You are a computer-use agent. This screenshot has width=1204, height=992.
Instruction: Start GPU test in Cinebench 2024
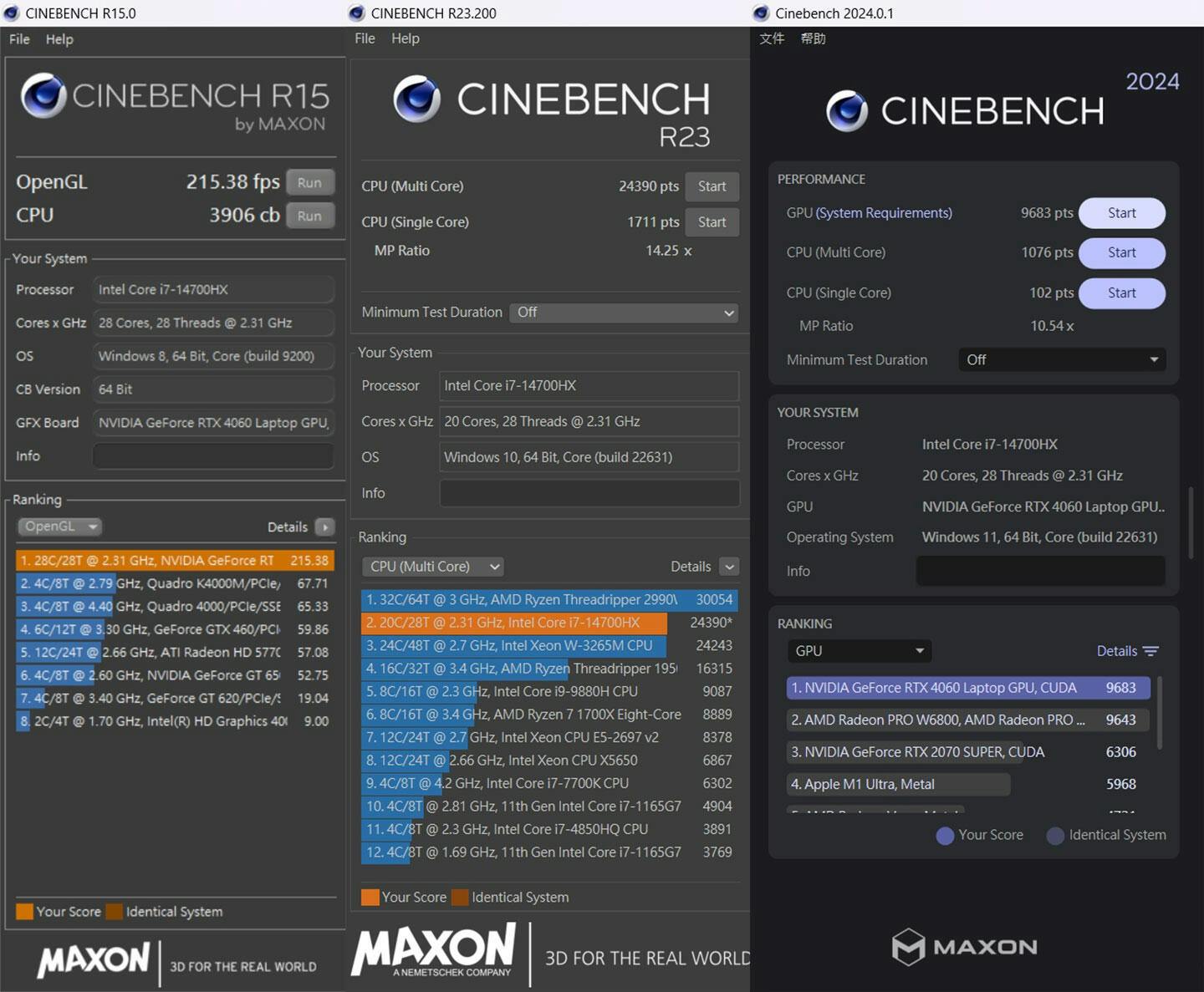tap(1121, 213)
